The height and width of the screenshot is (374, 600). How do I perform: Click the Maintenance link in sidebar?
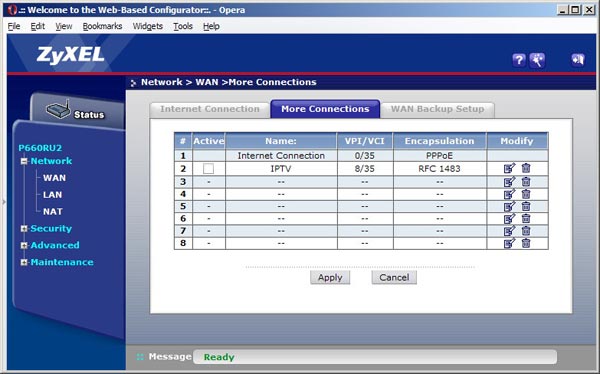(62, 262)
